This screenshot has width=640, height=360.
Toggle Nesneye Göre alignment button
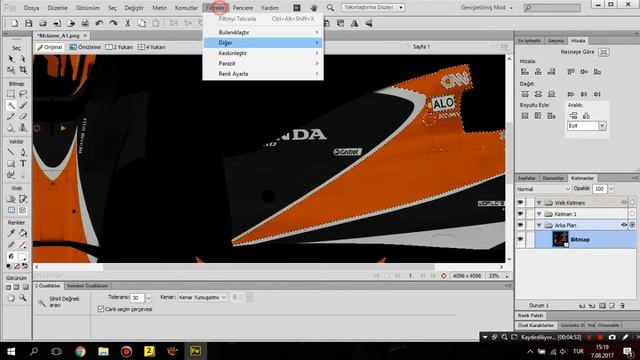(x=603, y=52)
